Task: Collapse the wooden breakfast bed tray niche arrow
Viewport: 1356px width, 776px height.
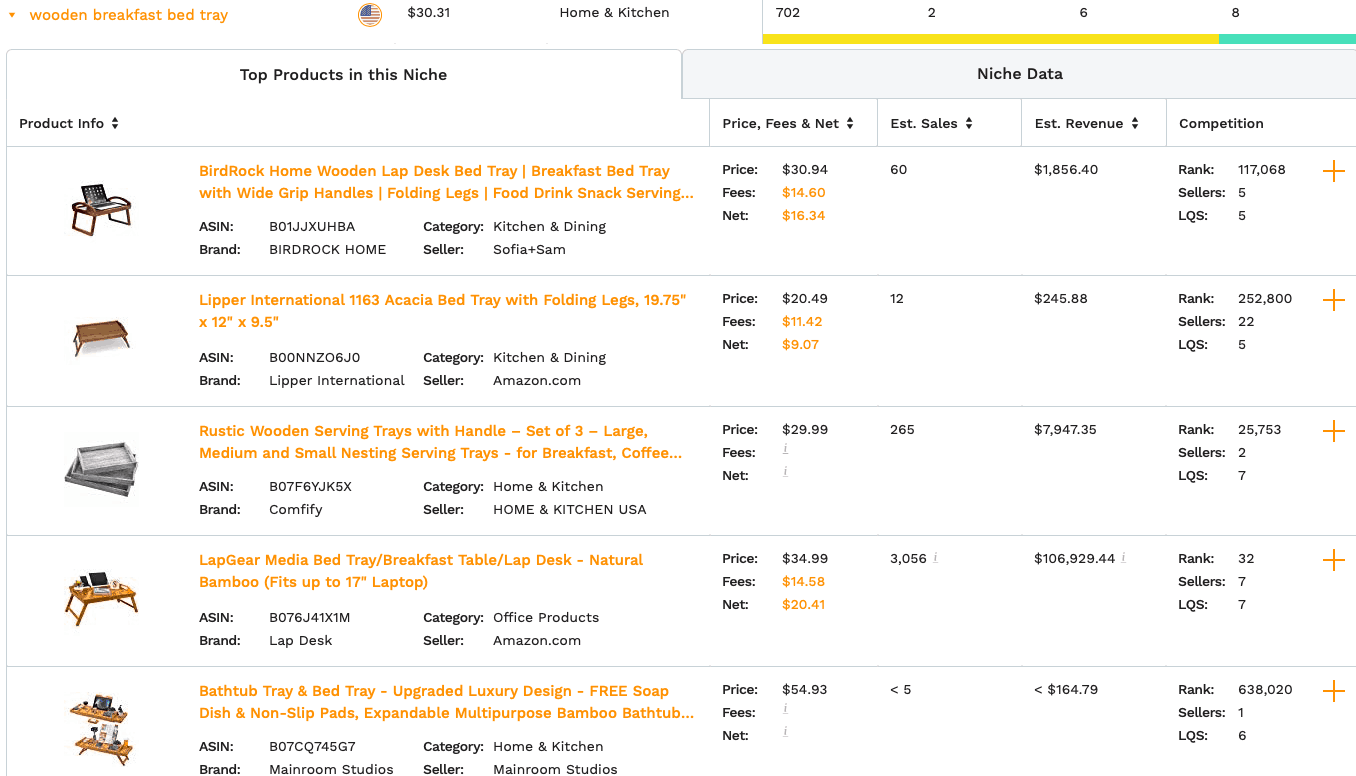Action: click(x=12, y=15)
